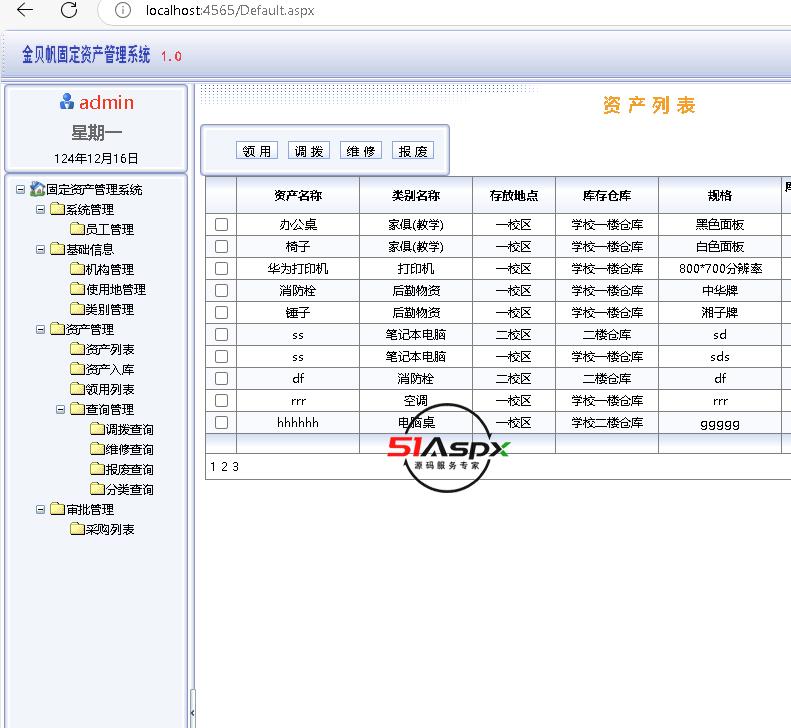
Task: Open 维修查询 in the sidebar tree
Action: point(129,449)
